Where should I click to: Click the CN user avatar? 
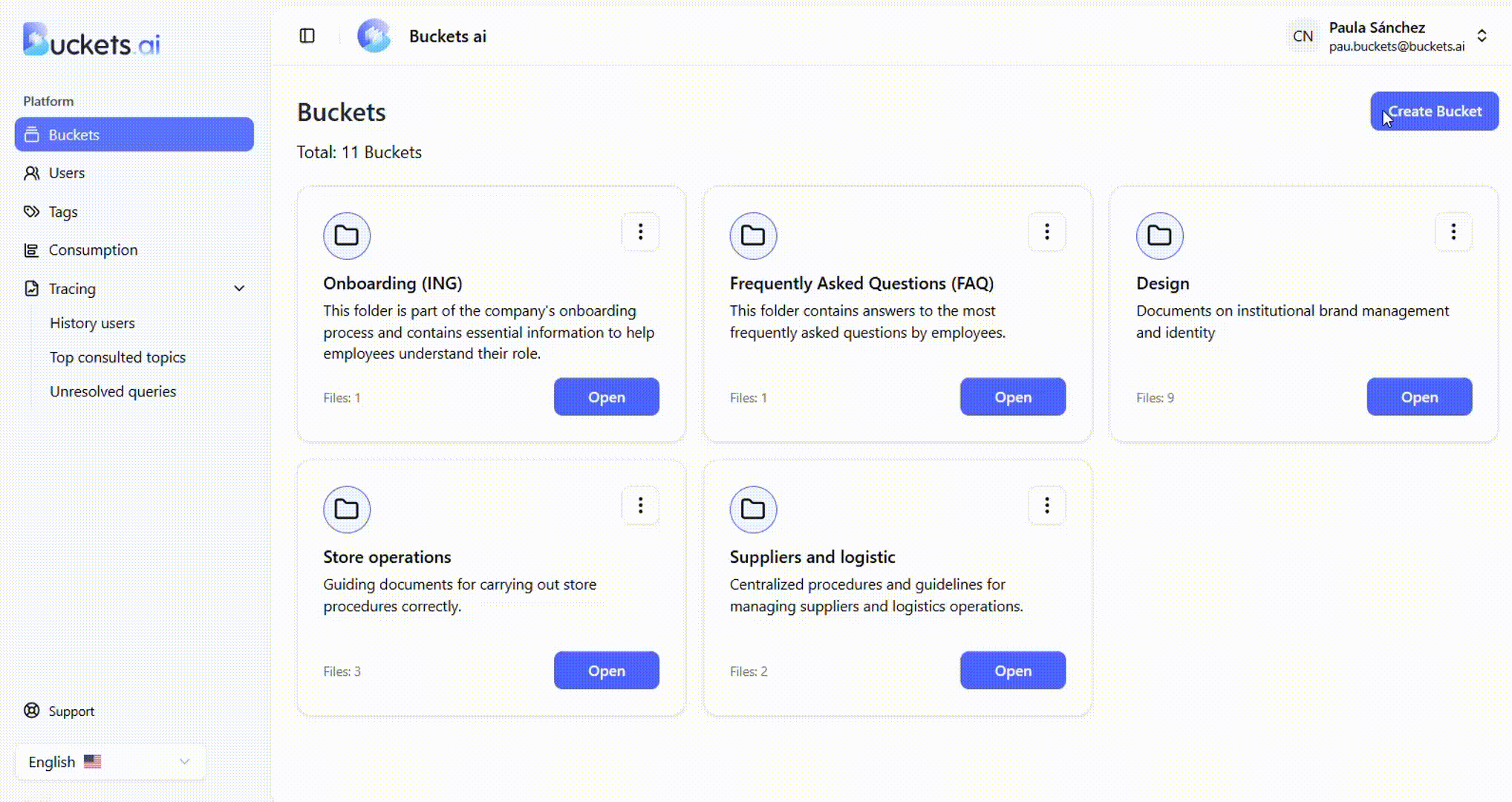click(1303, 36)
